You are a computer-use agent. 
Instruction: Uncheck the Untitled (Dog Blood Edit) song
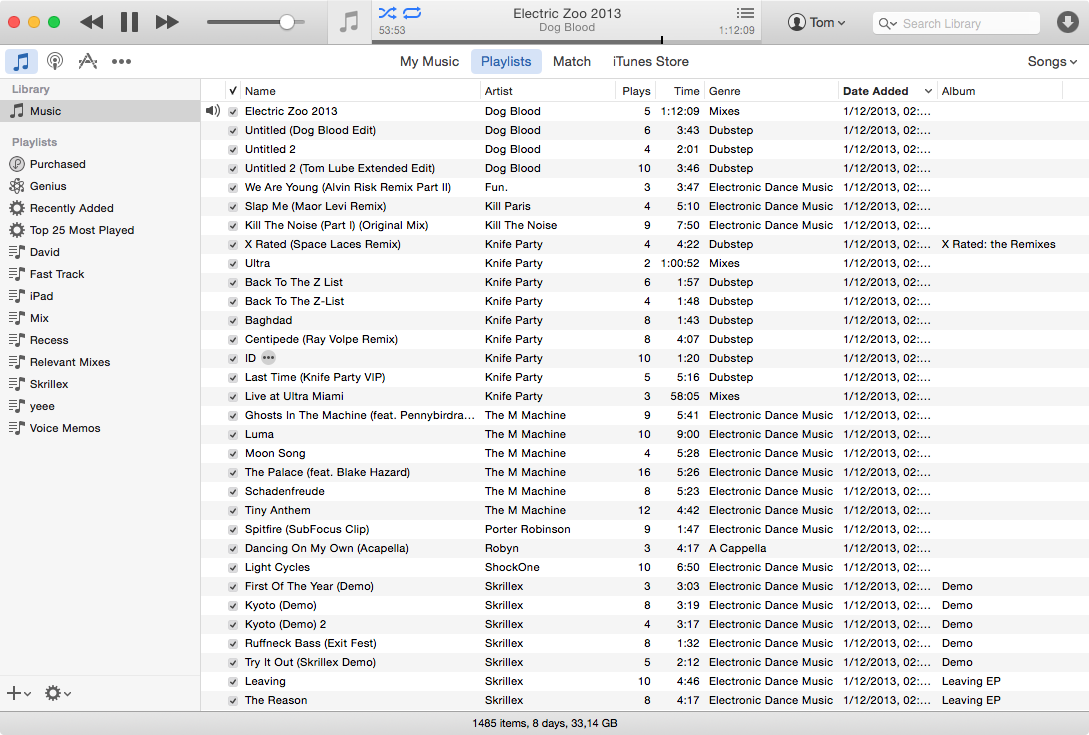click(233, 130)
